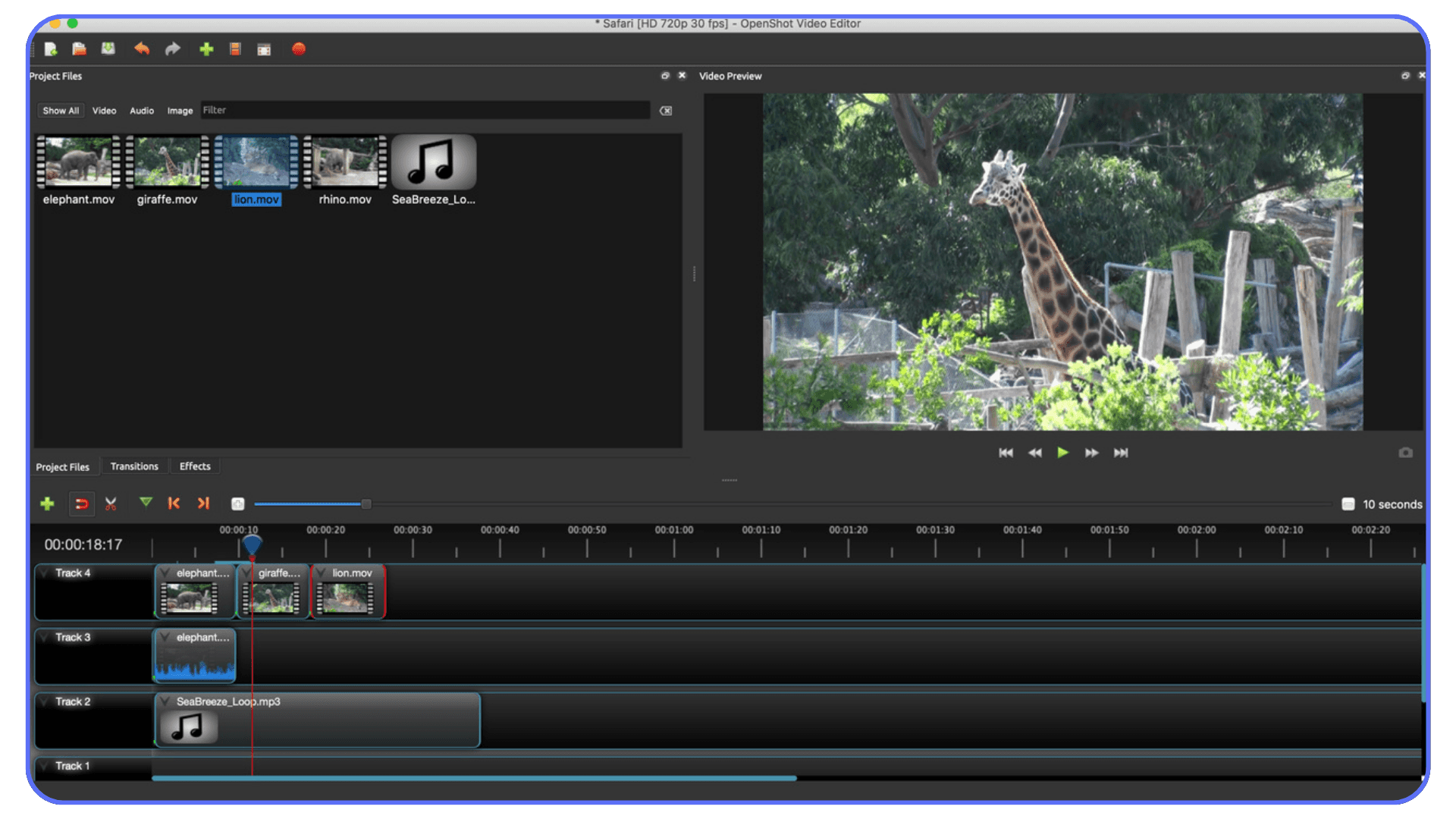Undock the Video Preview panel
The width and height of the screenshot is (1456, 819).
click(x=1405, y=76)
